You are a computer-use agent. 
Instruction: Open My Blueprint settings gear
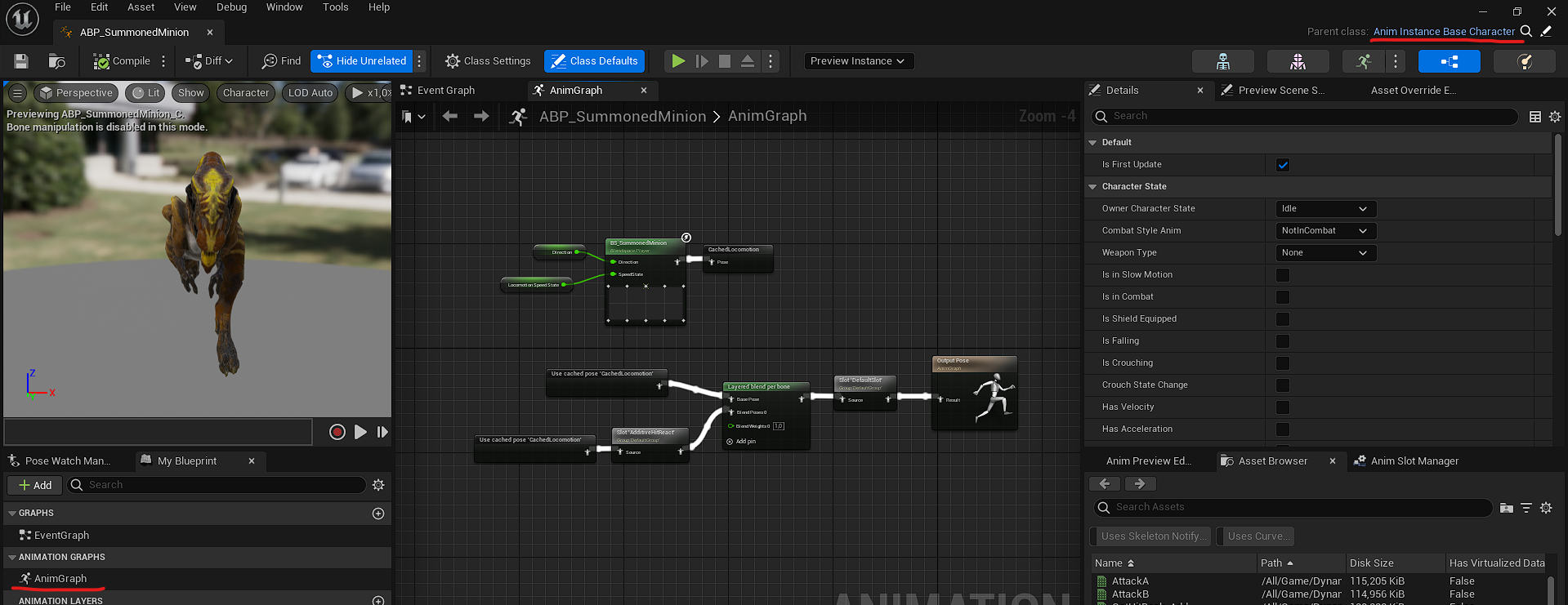378,485
